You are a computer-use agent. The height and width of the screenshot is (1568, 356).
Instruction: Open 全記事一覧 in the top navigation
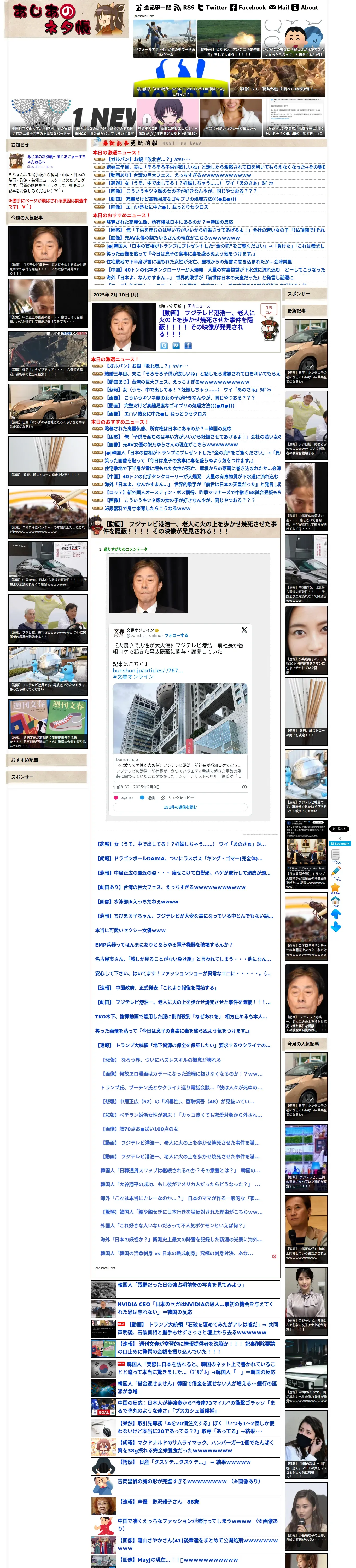coord(153,7)
